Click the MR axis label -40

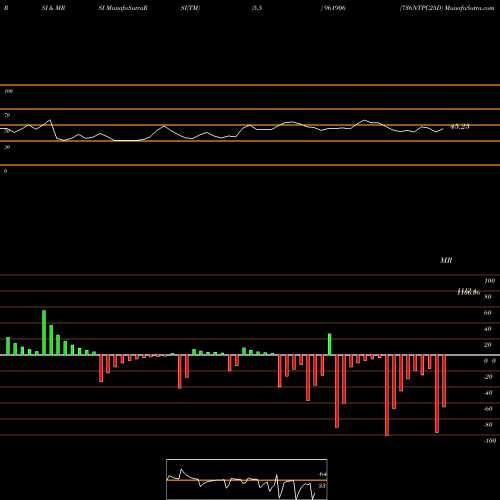pyautogui.click(x=488, y=393)
